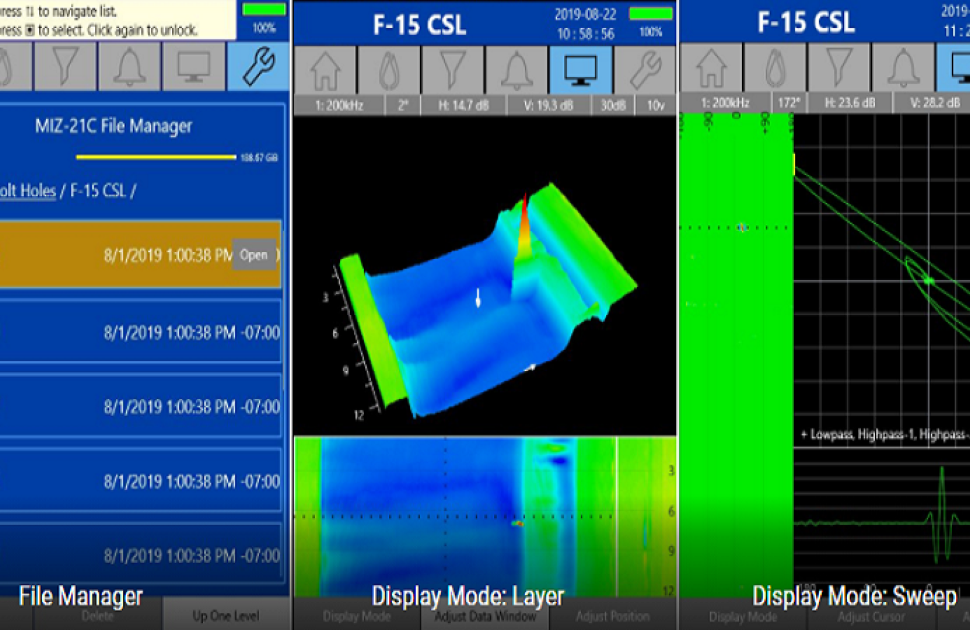This screenshot has width=970, height=630.
Task: Click the H: 14.7 dB gain field
Action: point(461,104)
